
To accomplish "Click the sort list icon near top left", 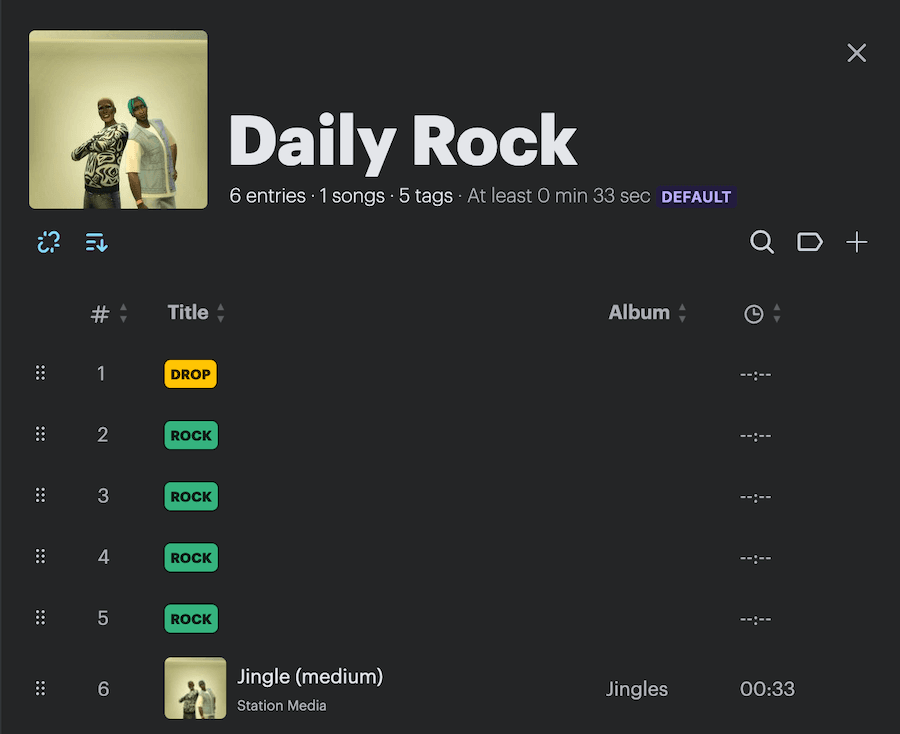I will pos(96,242).
